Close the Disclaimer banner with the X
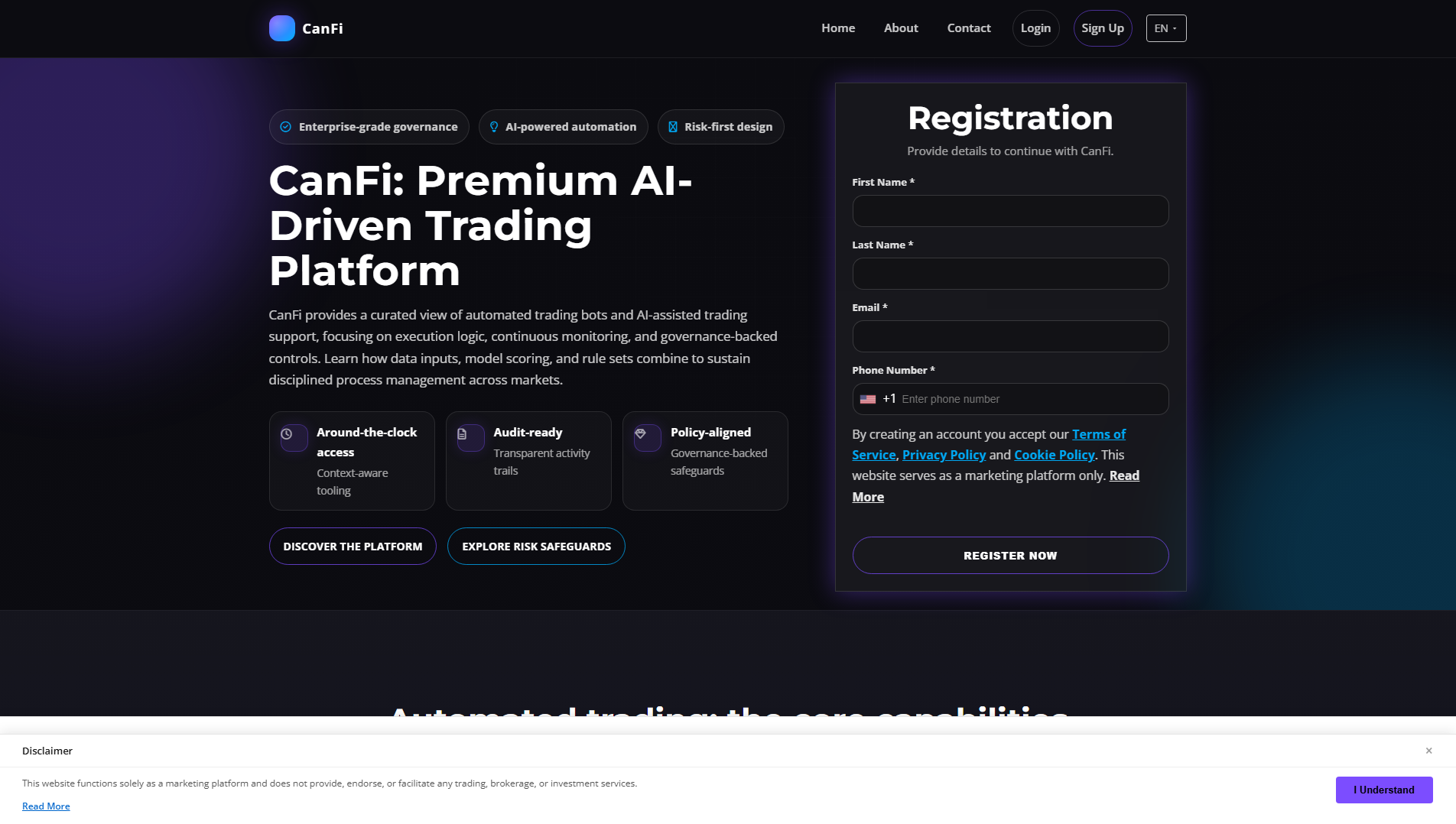Viewport: 1456px width, 824px height. coord(1428,751)
